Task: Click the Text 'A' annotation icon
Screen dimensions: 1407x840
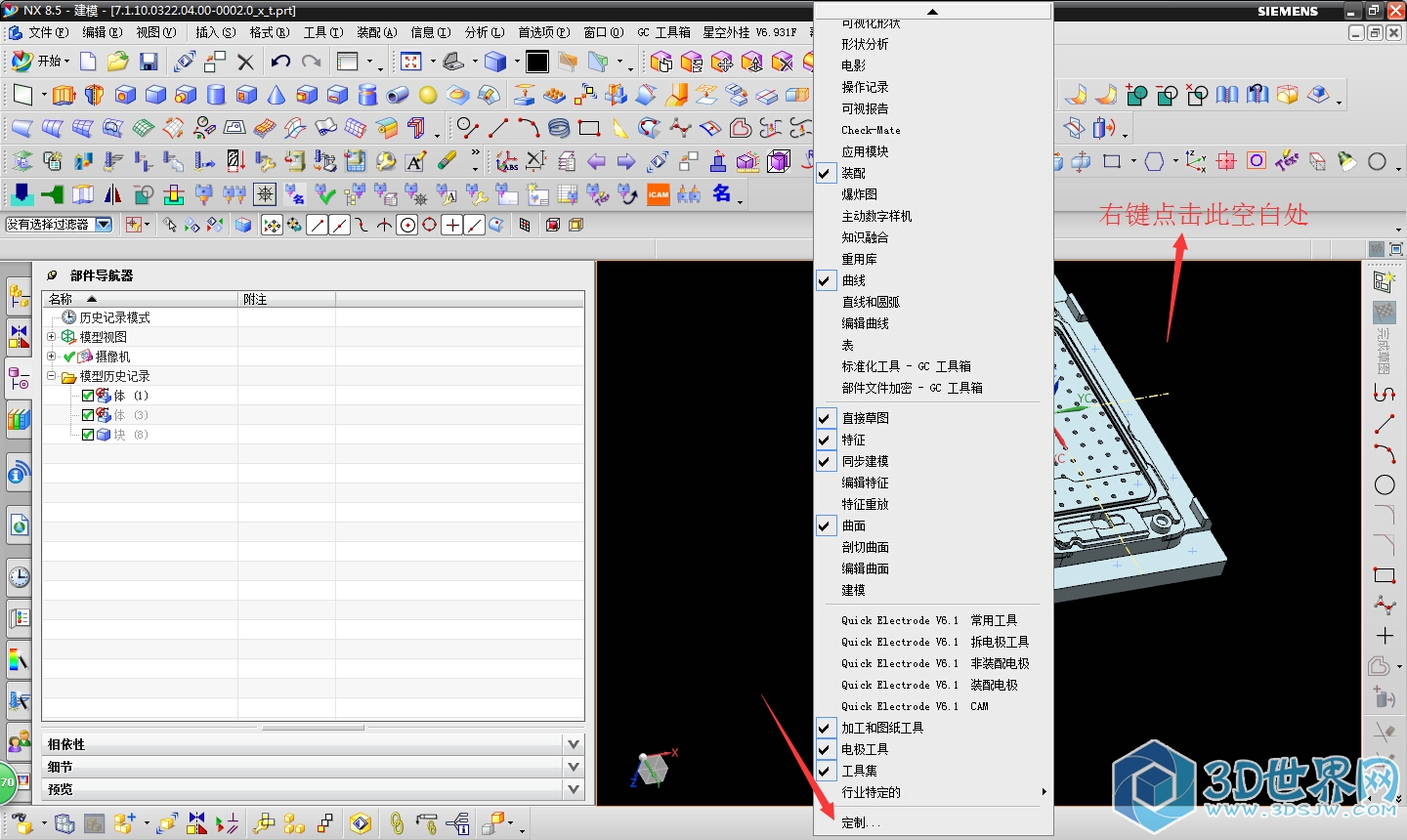Action: (x=416, y=161)
